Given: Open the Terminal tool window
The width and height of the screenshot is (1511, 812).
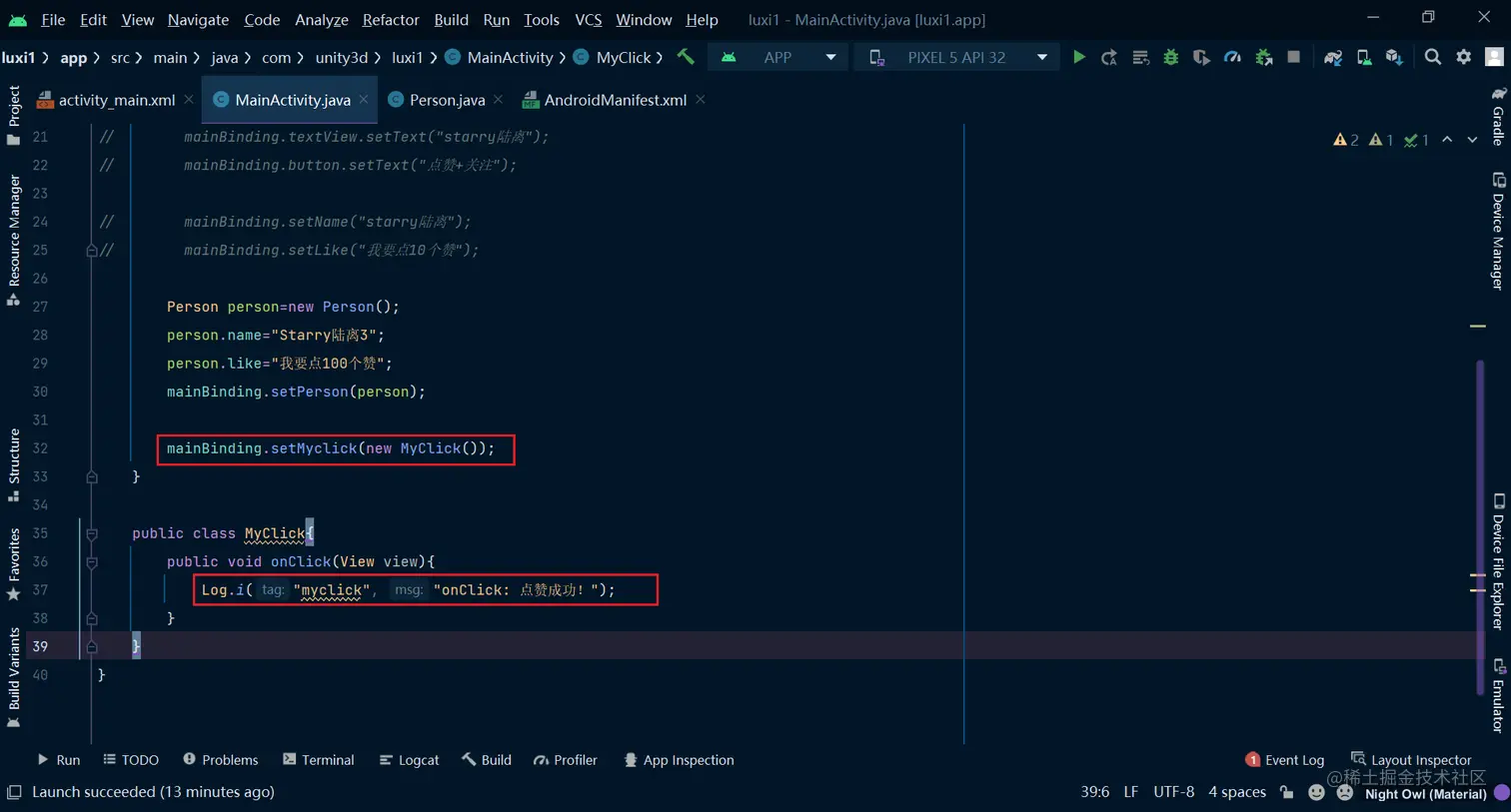Looking at the screenshot, I should [318, 760].
